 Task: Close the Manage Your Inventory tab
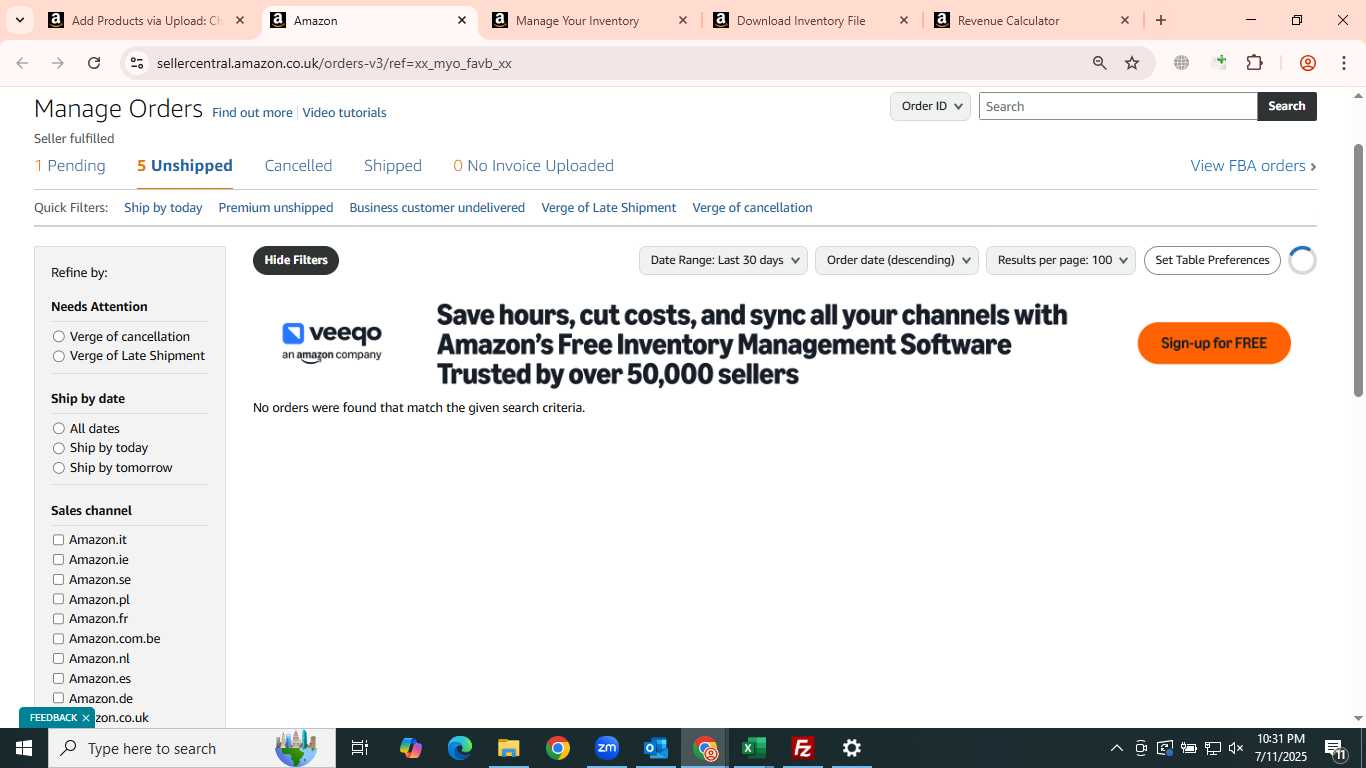coord(683,20)
